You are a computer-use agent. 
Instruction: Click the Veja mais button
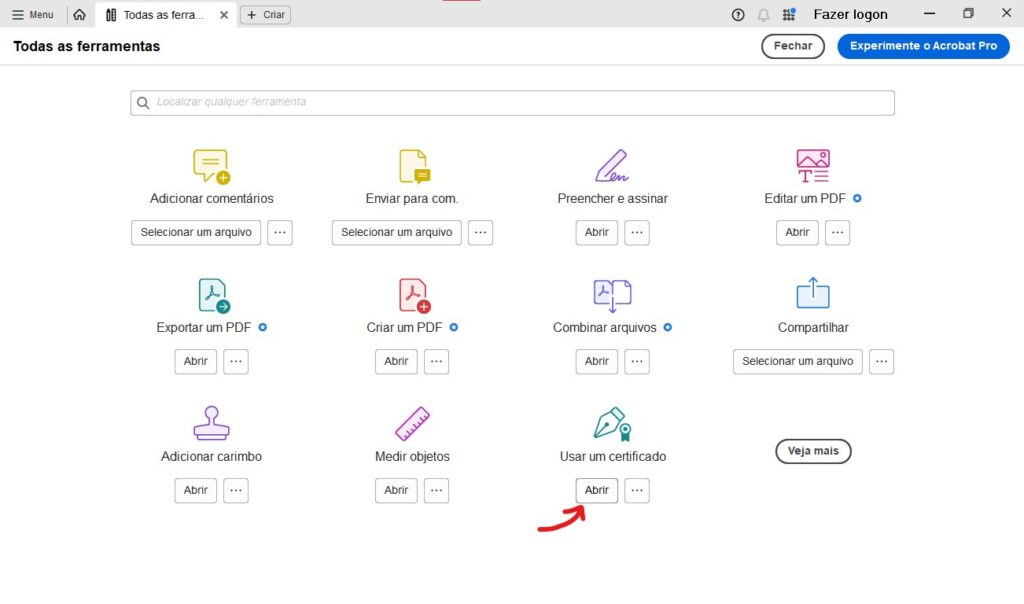pyautogui.click(x=813, y=451)
